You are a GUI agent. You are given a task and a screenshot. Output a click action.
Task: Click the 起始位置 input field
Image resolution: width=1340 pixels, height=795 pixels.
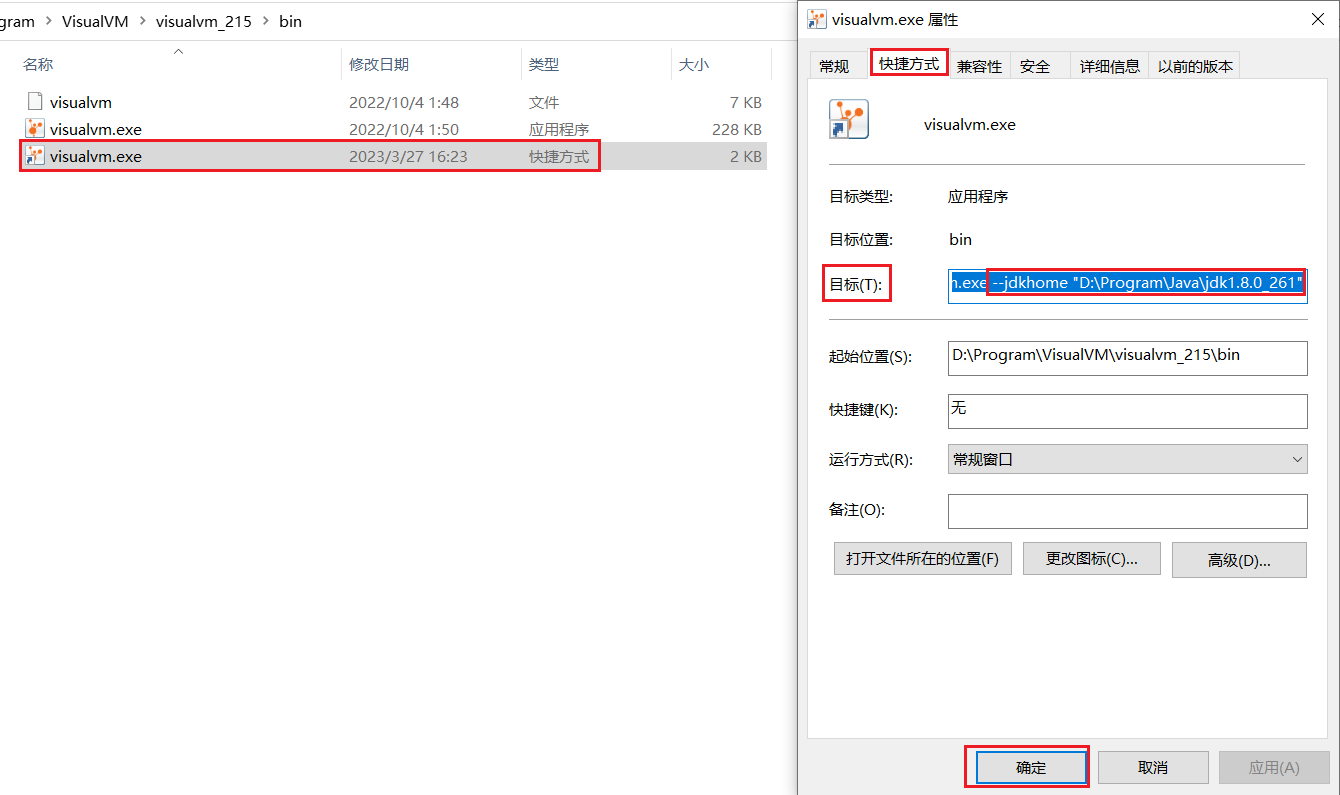[x=1127, y=357]
